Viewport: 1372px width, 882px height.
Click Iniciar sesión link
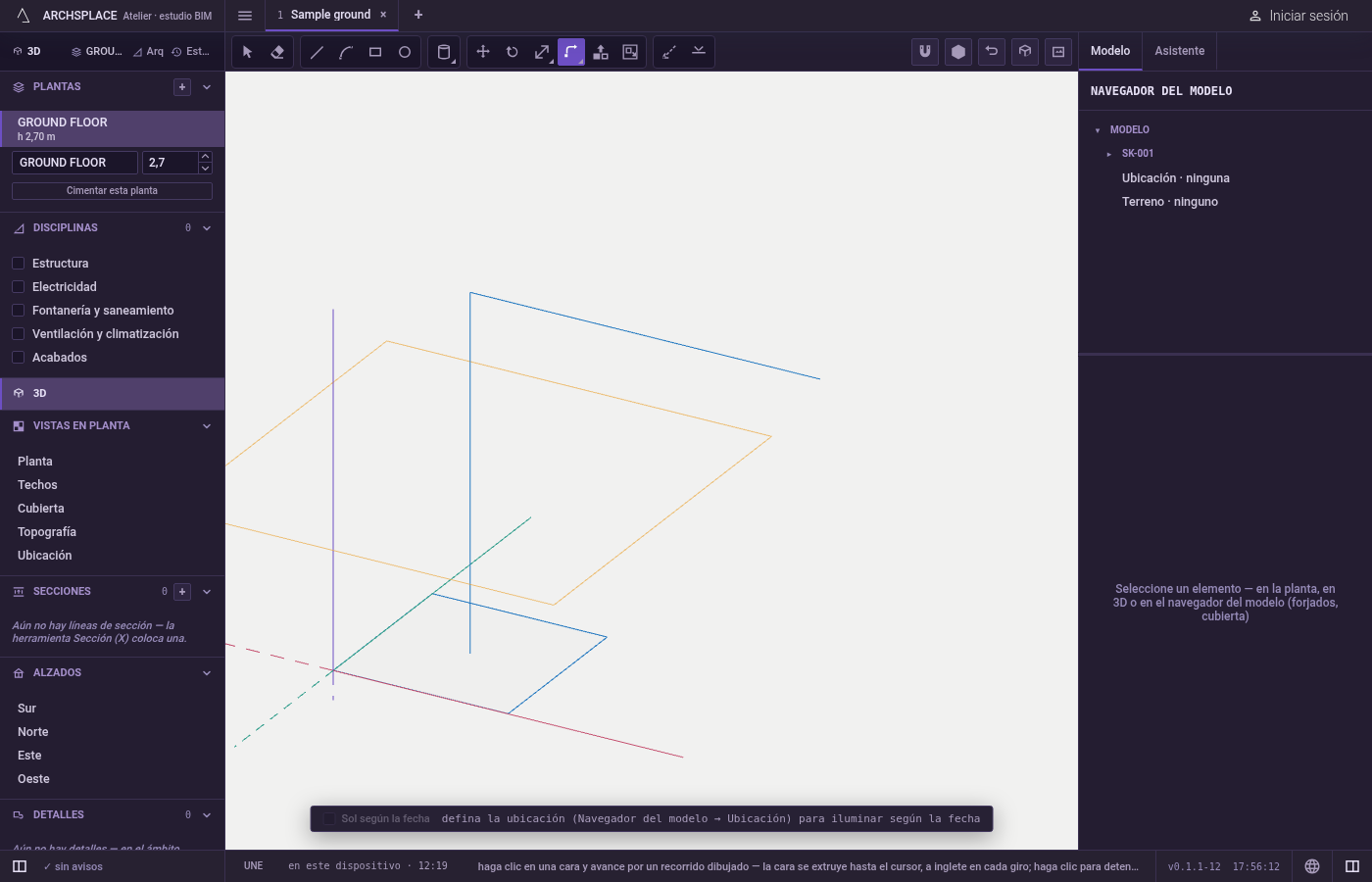pos(1298,16)
